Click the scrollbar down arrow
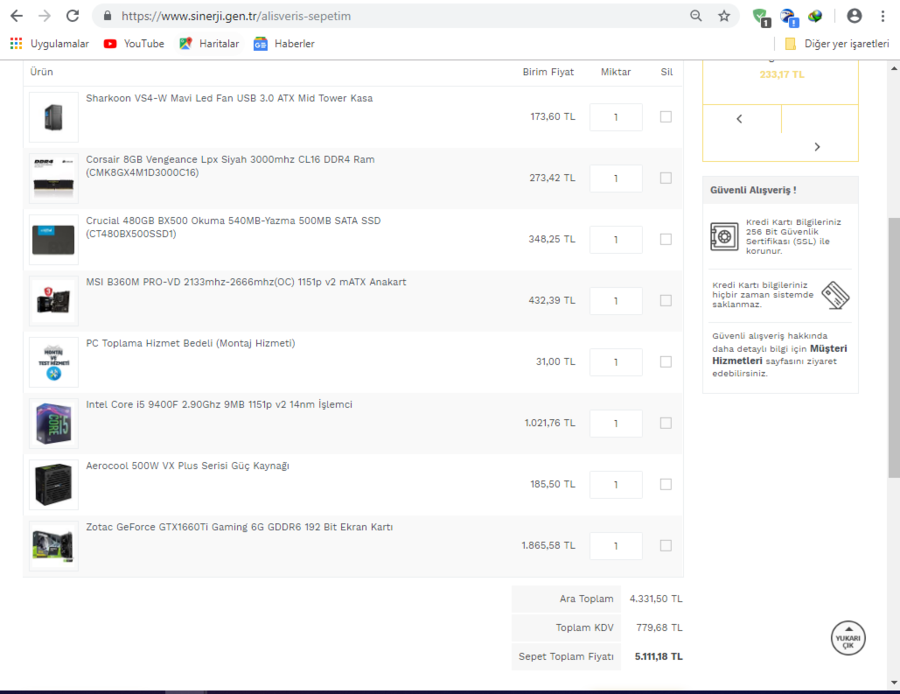 point(894,683)
